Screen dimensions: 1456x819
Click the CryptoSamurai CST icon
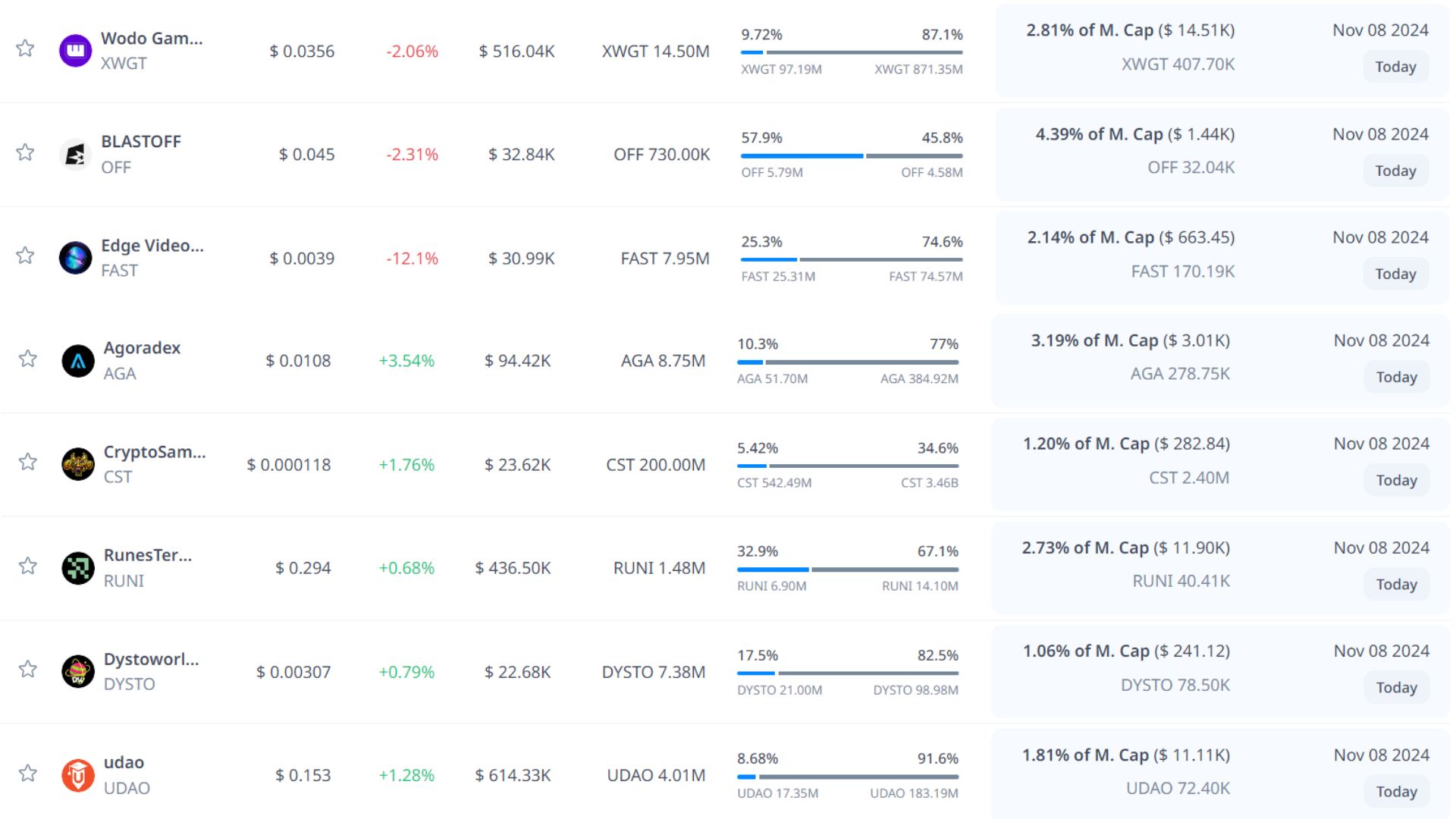[x=77, y=464]
